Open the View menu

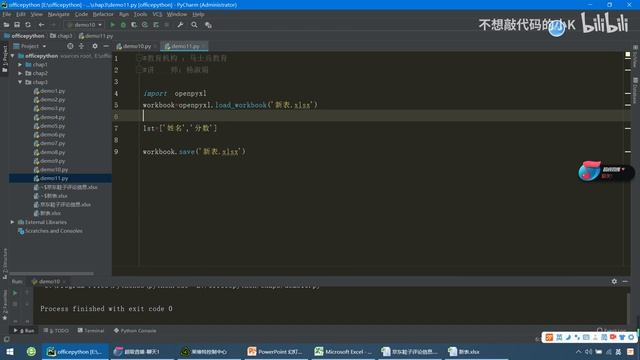click(x=36, y=14)
